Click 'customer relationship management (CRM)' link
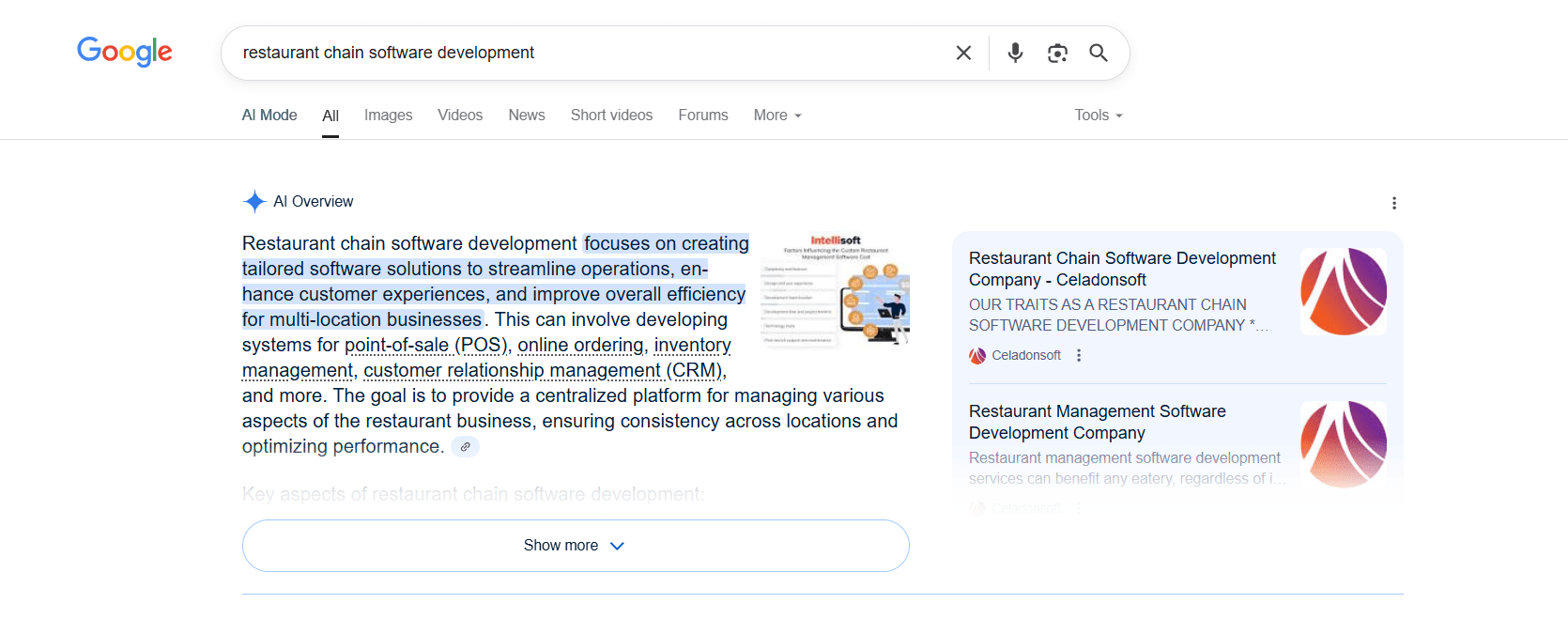 543,370
